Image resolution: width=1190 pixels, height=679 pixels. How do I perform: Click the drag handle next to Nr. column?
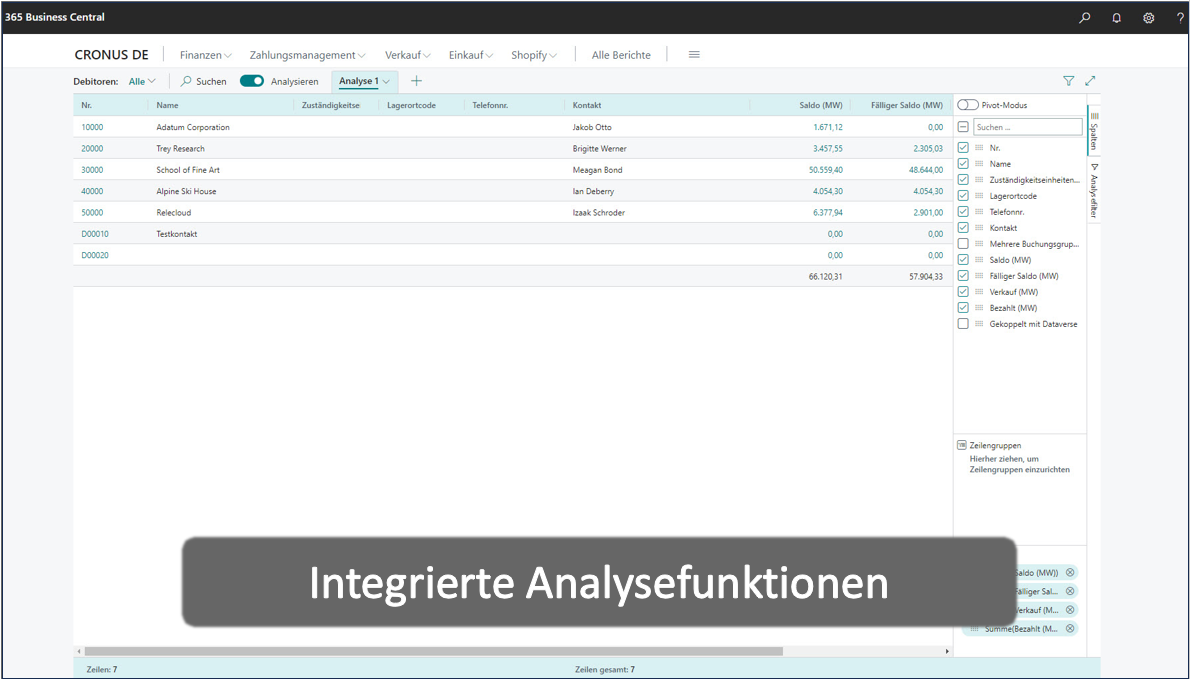[979, 148]
